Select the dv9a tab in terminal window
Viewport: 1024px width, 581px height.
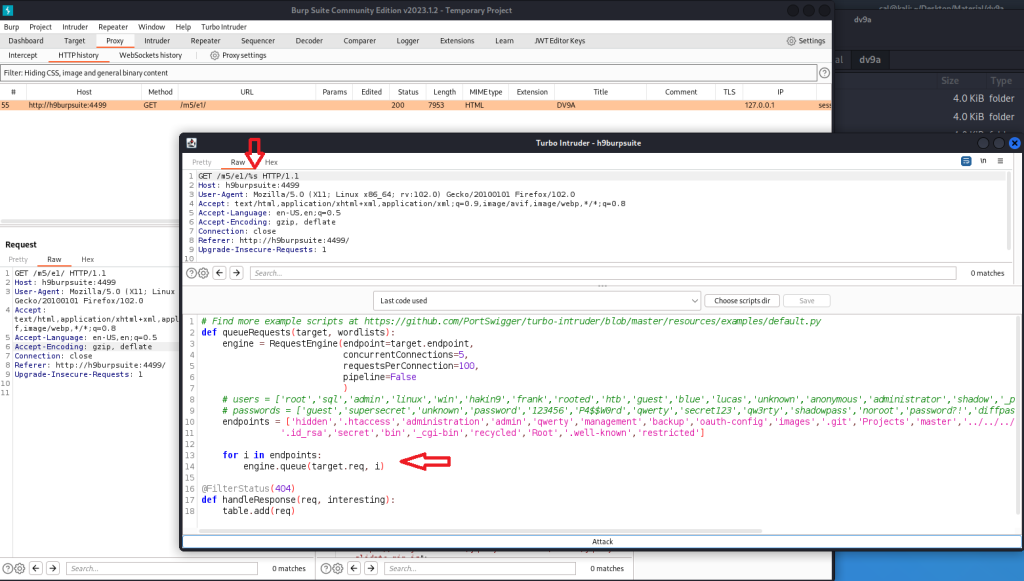point(870,59)
